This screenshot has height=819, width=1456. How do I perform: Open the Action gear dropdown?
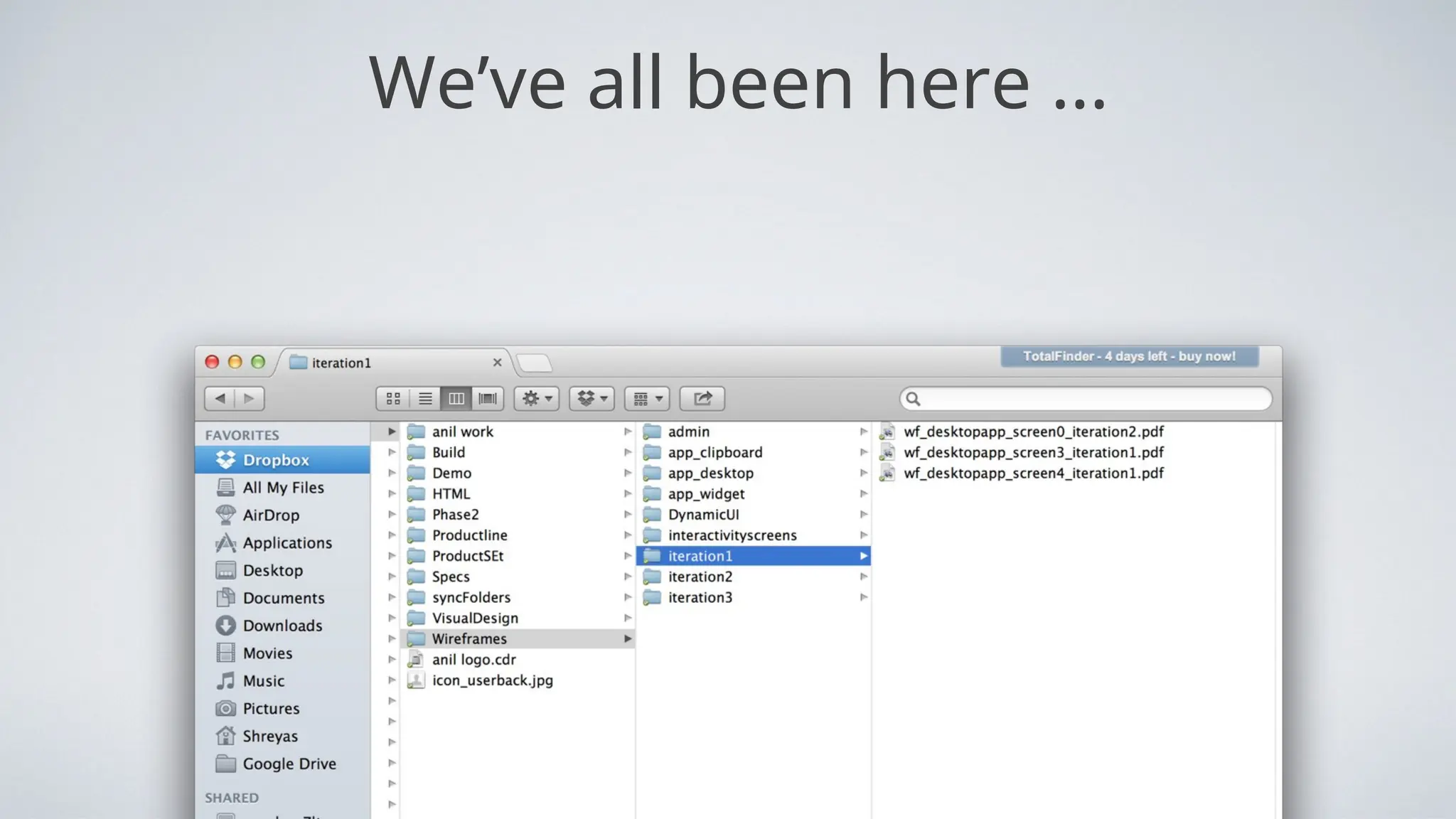[x=537, y=399]
